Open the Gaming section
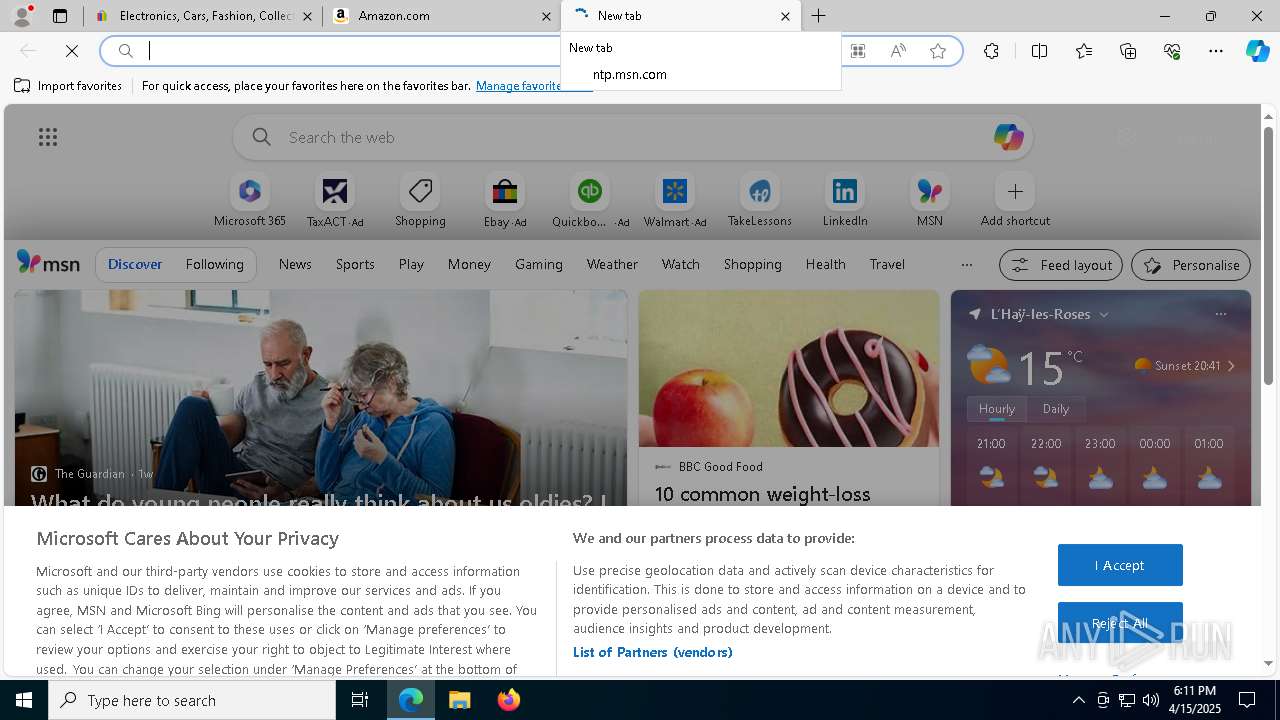 click(539, 264)
